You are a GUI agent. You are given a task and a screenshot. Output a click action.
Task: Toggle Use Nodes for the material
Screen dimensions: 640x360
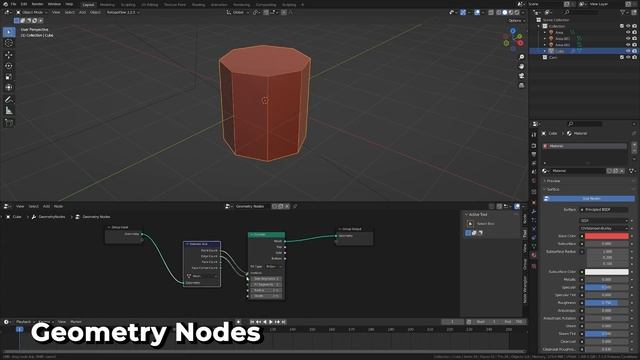(588, 198)
